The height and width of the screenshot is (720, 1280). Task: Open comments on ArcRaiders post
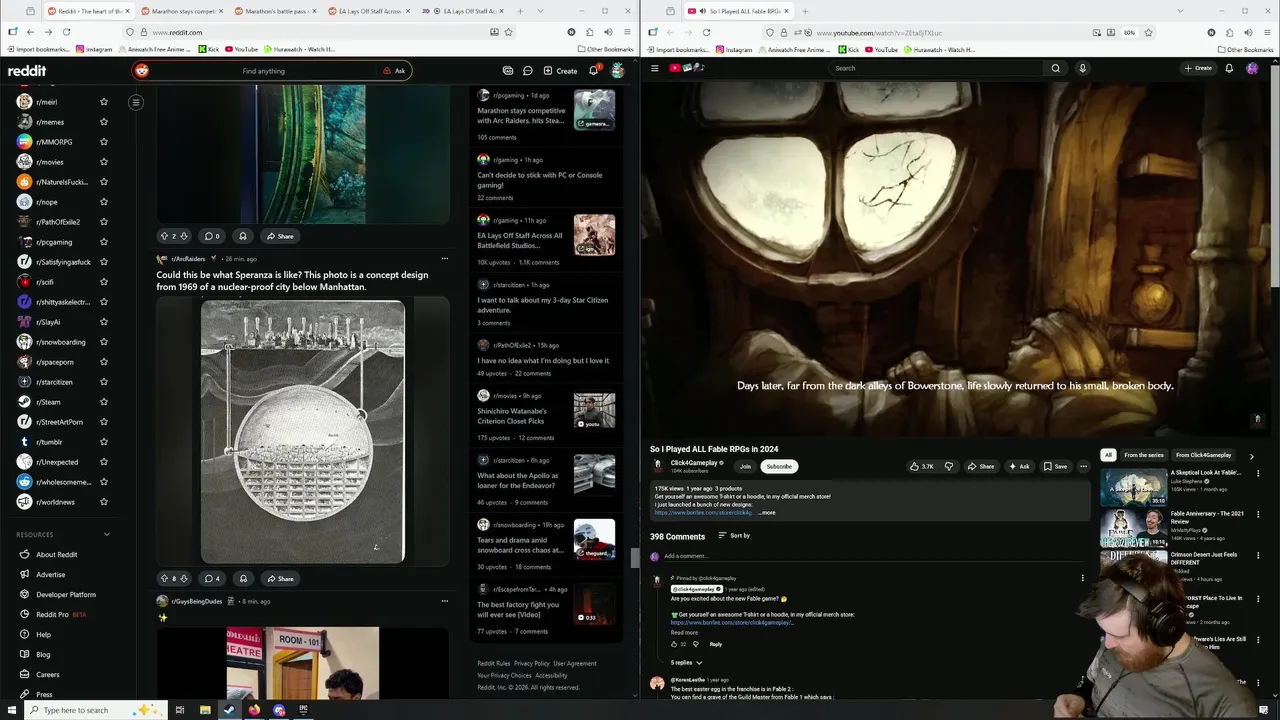click(212, 578)
